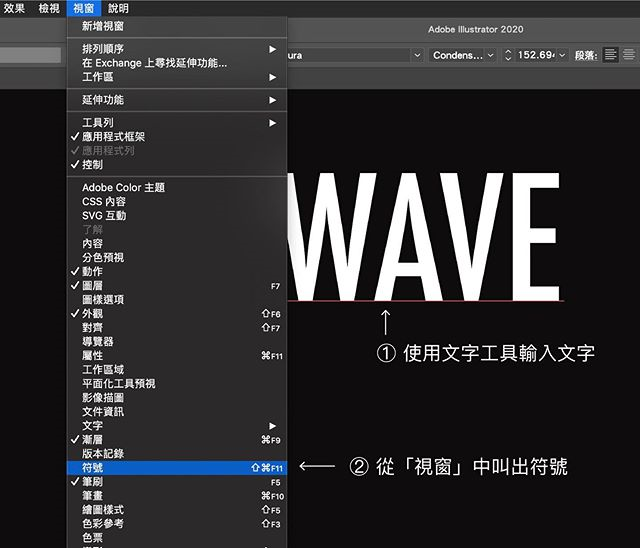Expand the 工作區 submenu

pyautogui.click(x=177, y=77)
